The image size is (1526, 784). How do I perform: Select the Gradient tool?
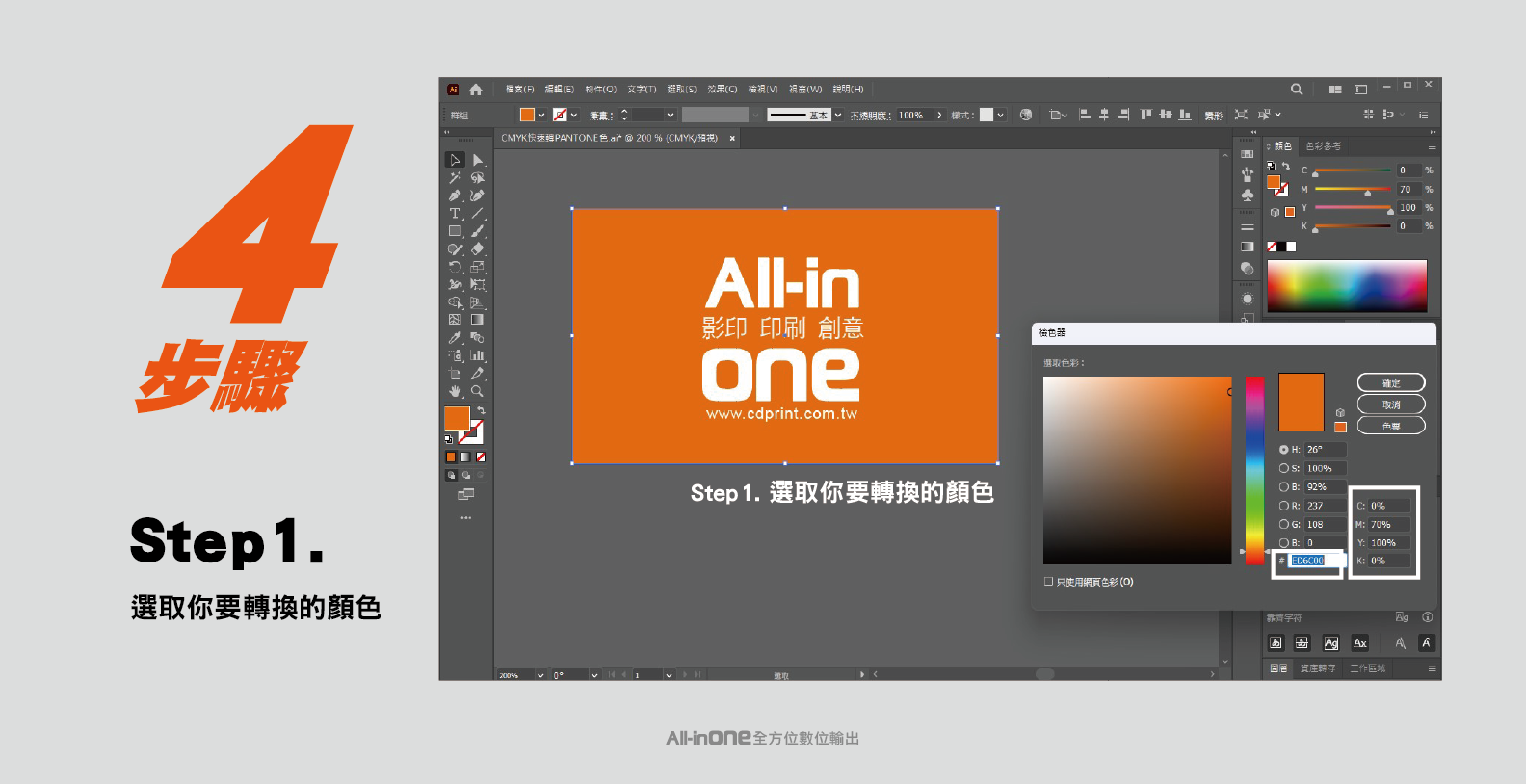(x=478, y=320)
